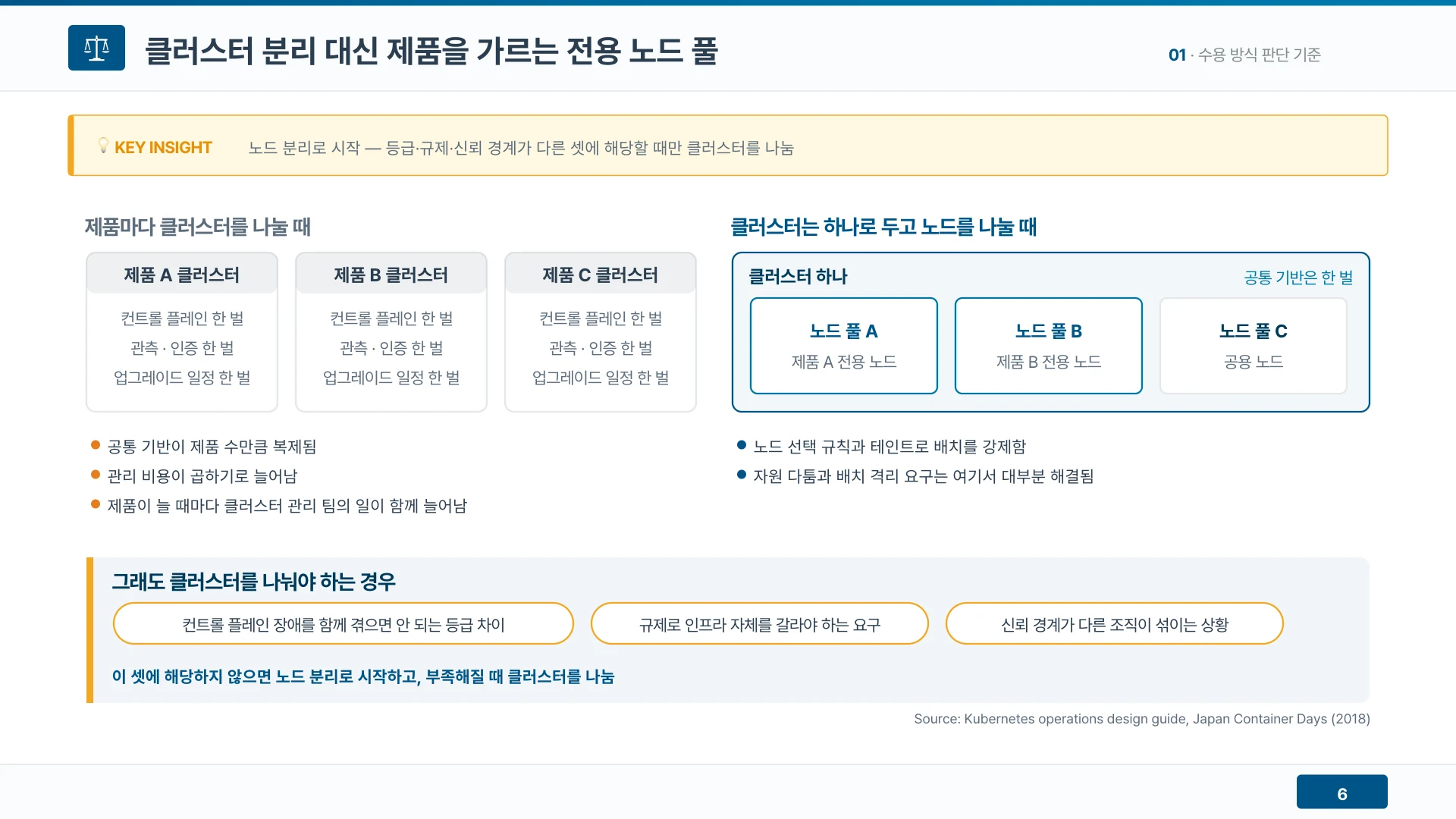1456x819 pixels.
Task: Click the conclusion line 이 셋에 해당하지 않으면
Action: tap(363, 676)
